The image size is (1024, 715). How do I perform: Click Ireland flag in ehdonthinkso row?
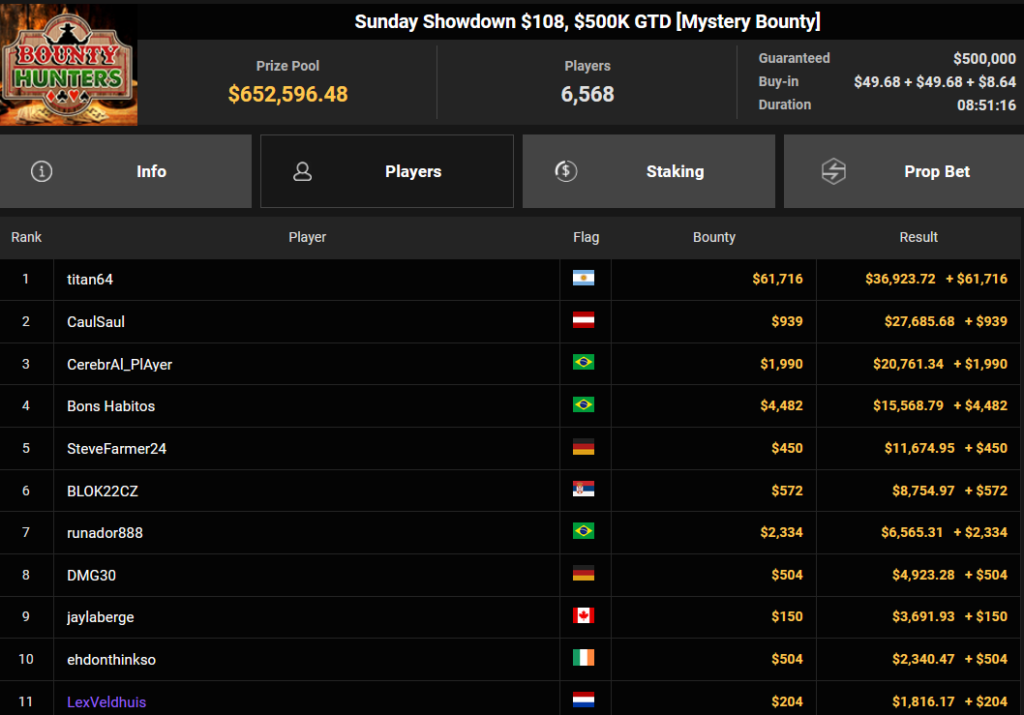(583, 658)
